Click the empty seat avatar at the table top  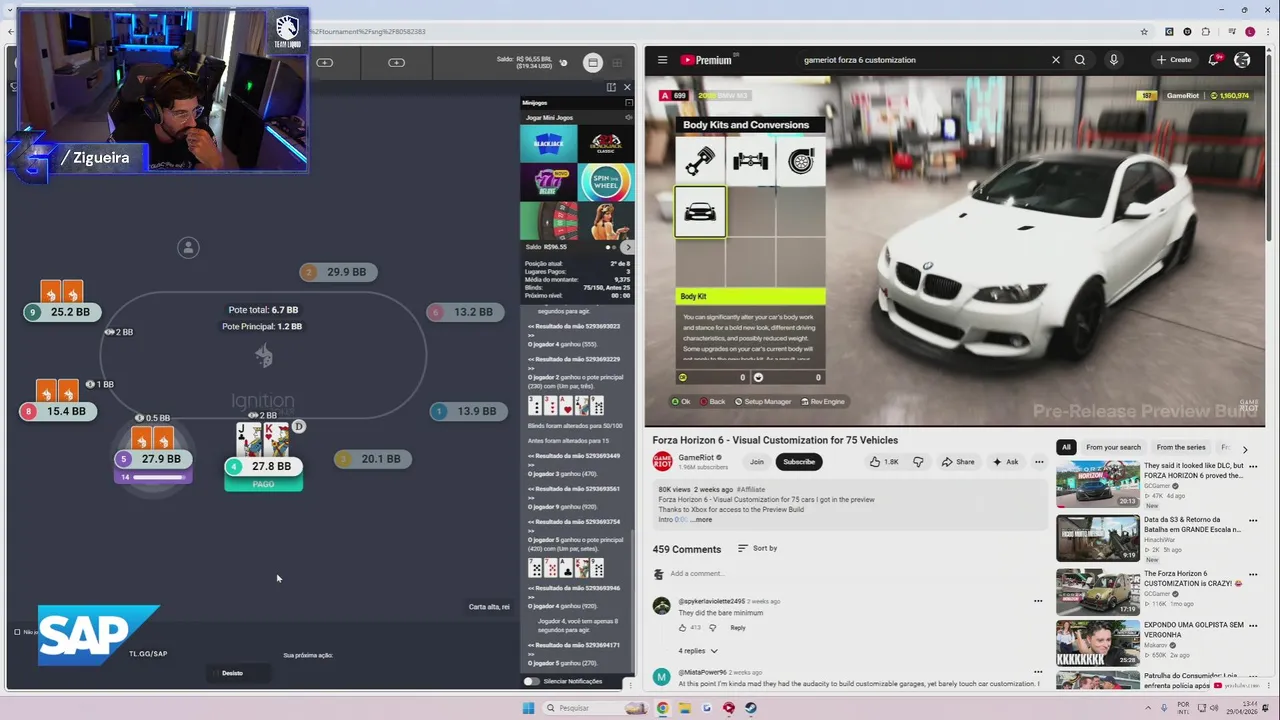(x=188, y=248)
